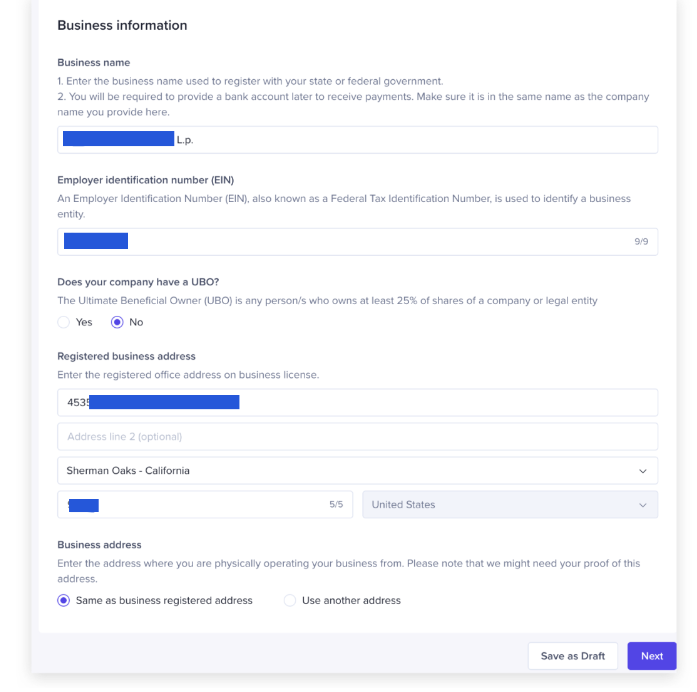The width and height of the screenshot is (697, 692).
Task: Click the chevron arrow of the country dropdown
Action: [x=642, y=505]
